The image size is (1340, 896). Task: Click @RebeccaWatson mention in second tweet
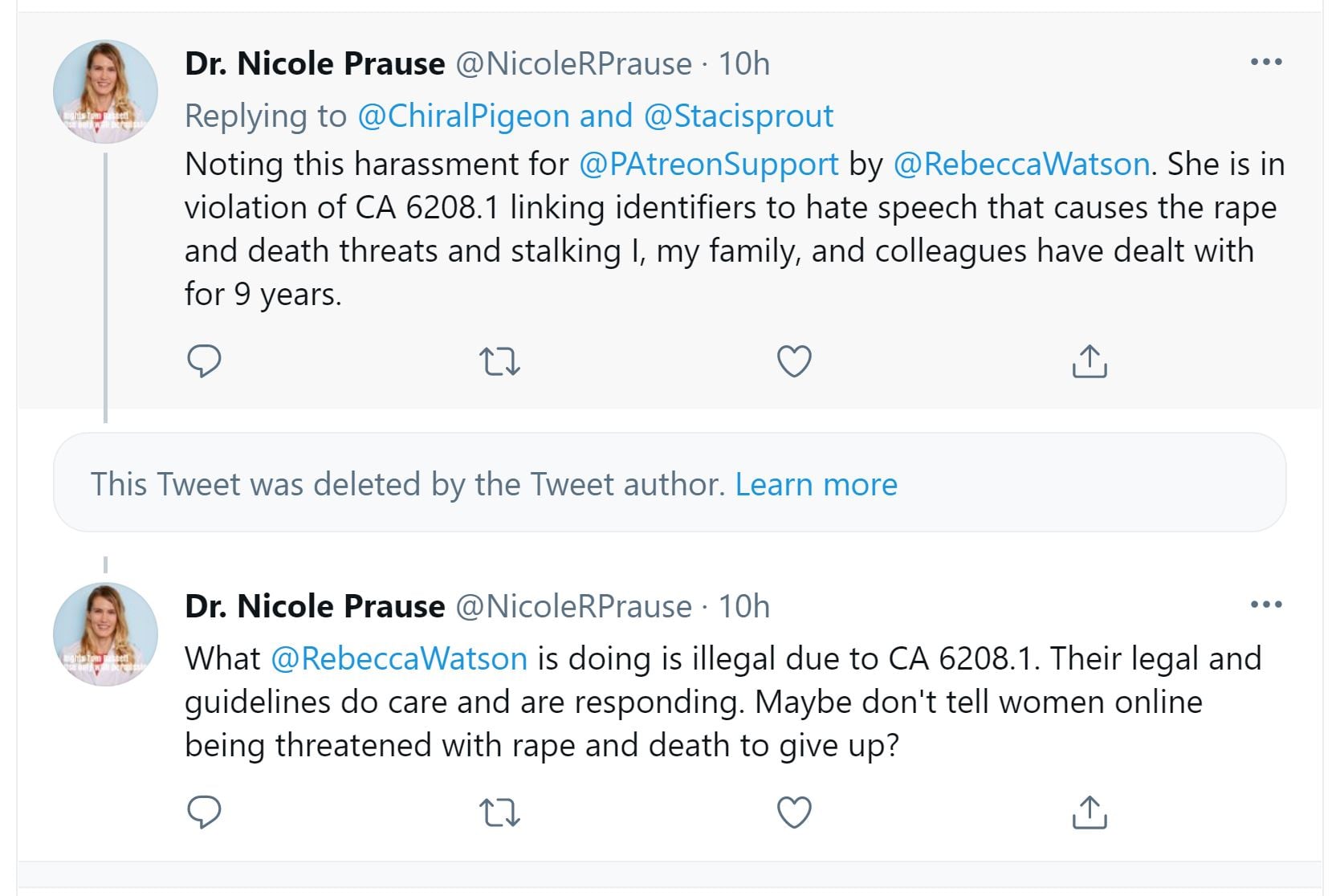399,659
